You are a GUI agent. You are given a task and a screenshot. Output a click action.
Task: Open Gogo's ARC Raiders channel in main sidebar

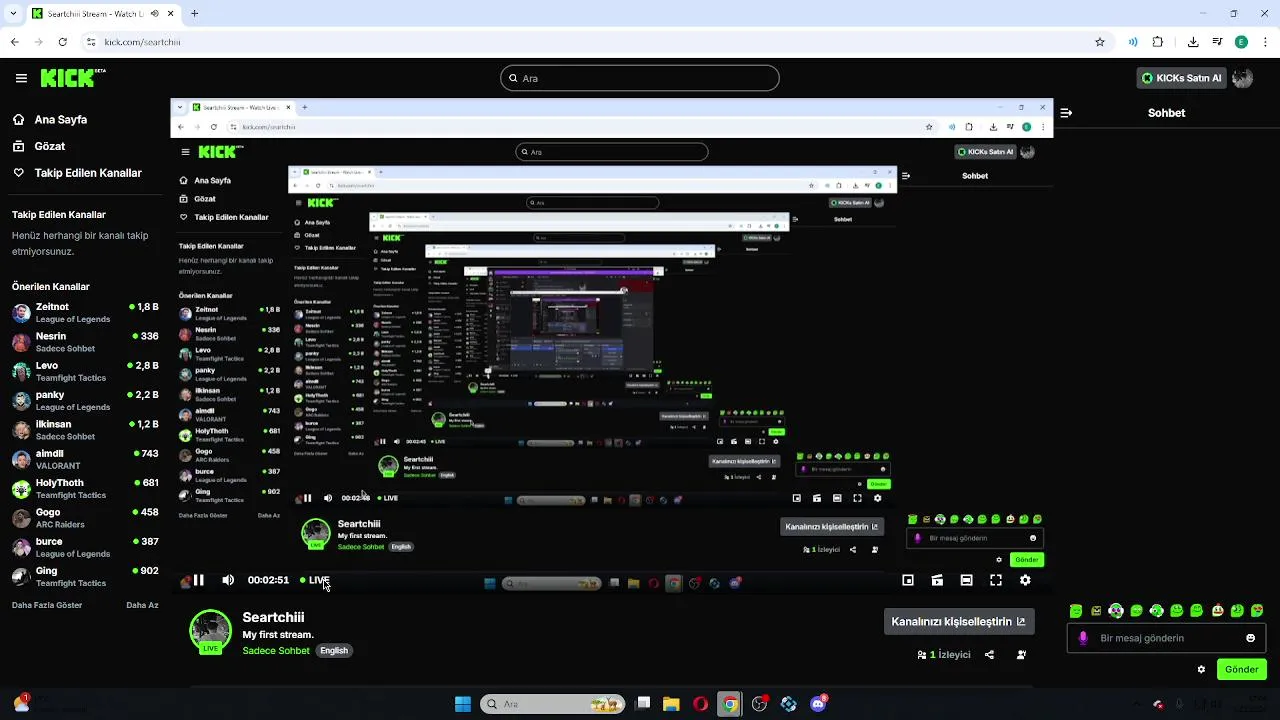(85, 517)
